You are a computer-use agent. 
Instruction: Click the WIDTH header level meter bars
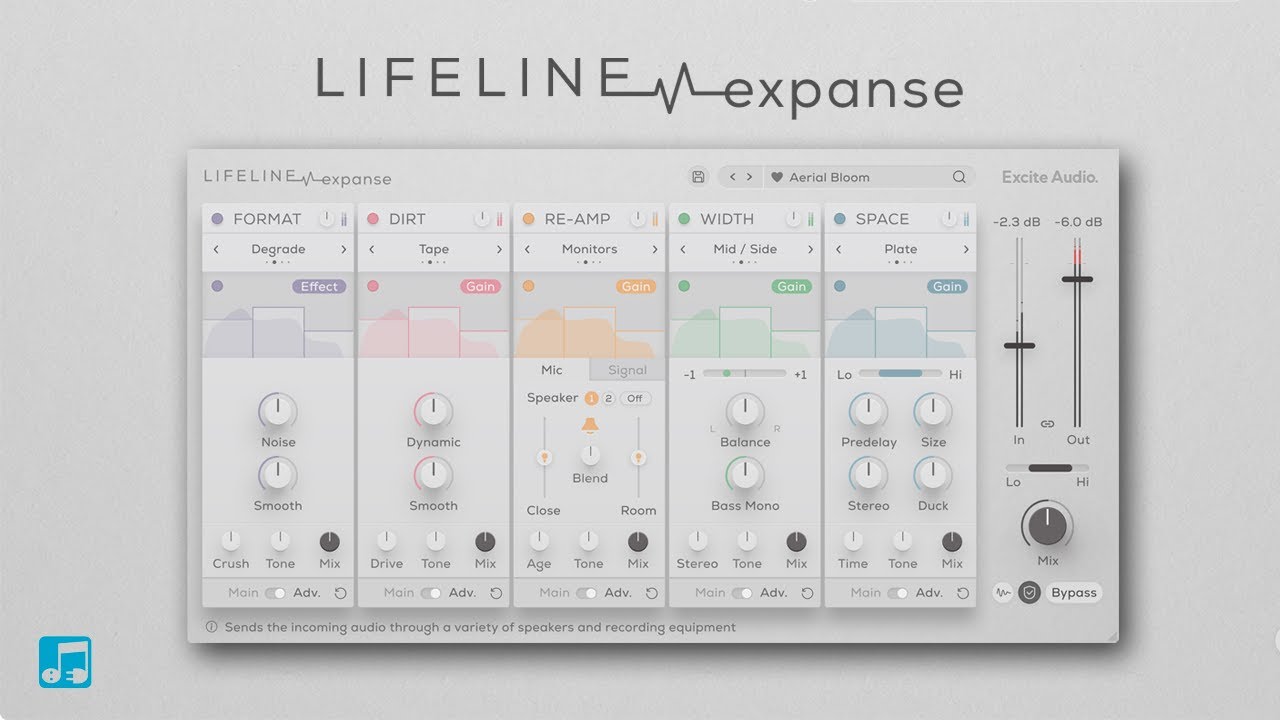811,219
